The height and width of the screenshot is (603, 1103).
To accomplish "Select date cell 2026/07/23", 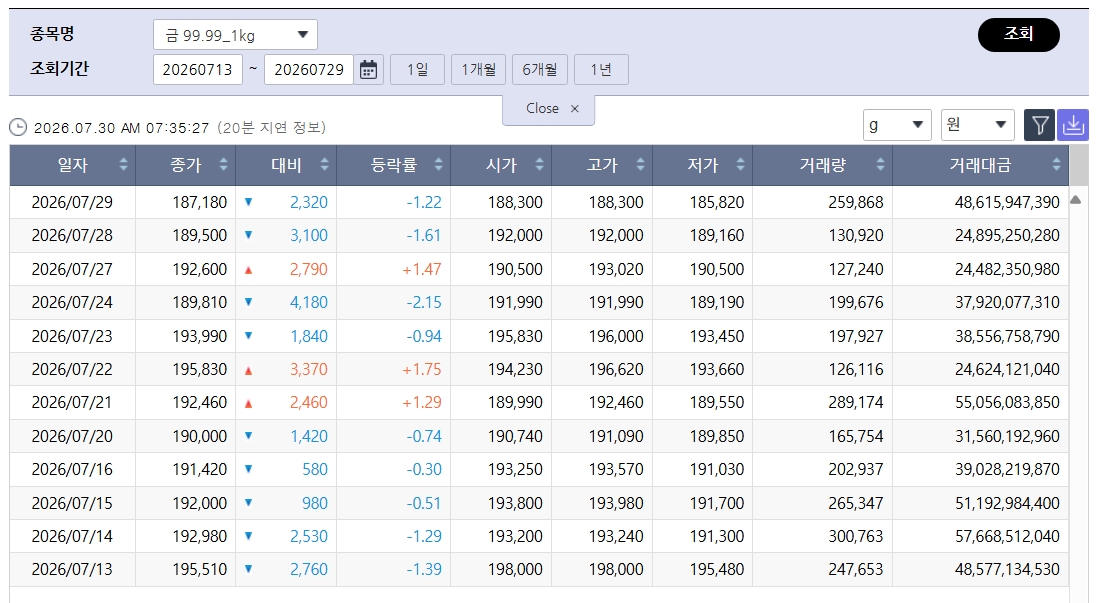I will tap(72, 336).
